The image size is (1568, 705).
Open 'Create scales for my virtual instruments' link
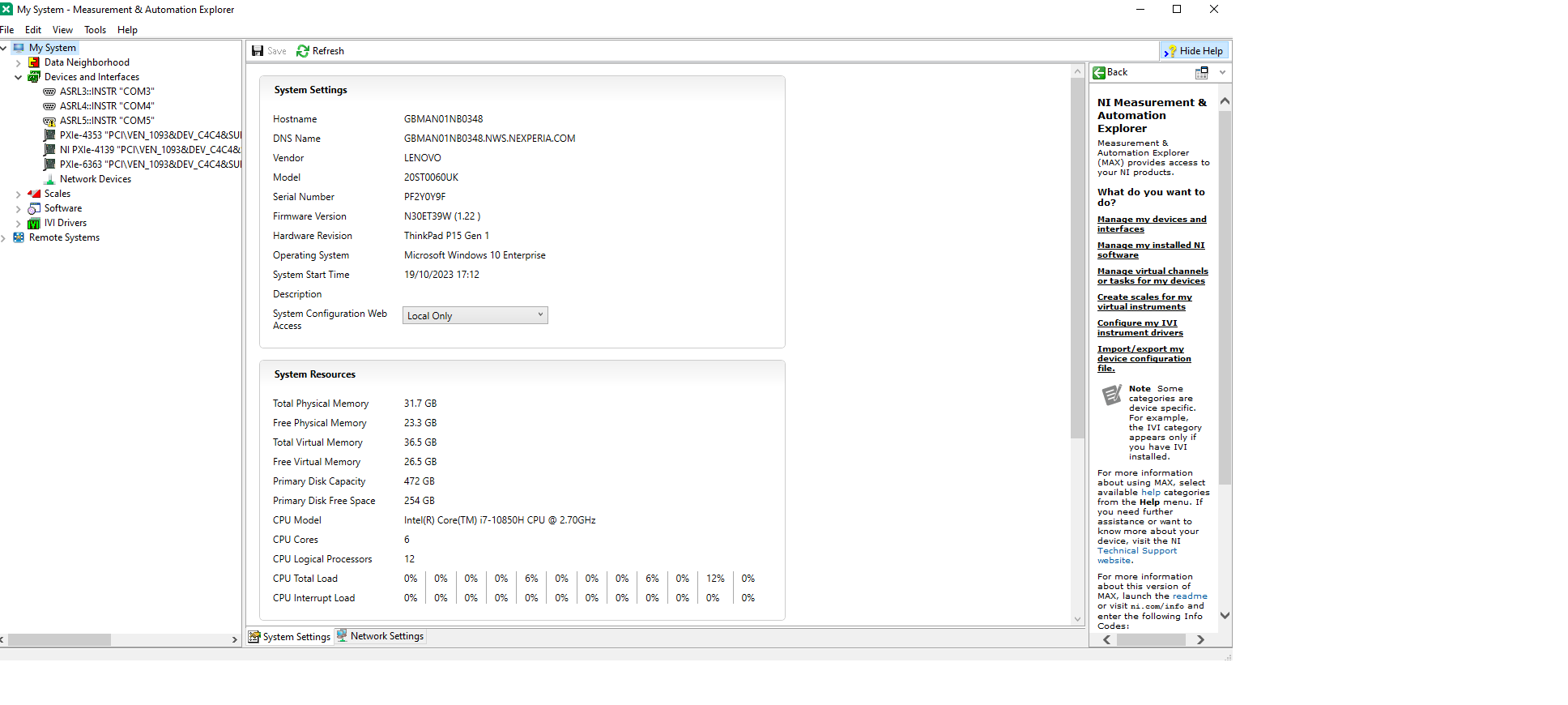coord(1144,302)
